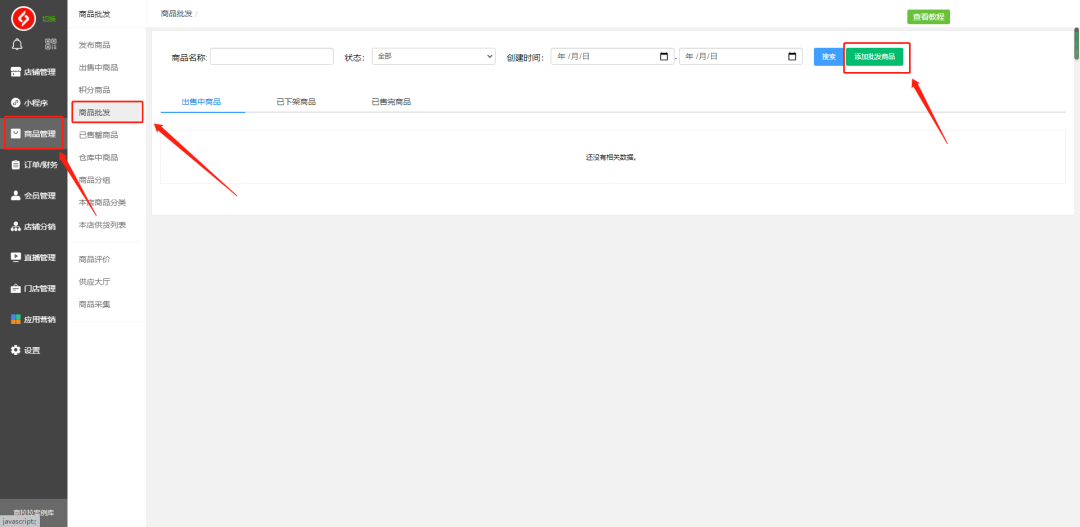Click the 小程序 mini-program icon
Viewport: 1080px width, 527px height.
point(15,103)
